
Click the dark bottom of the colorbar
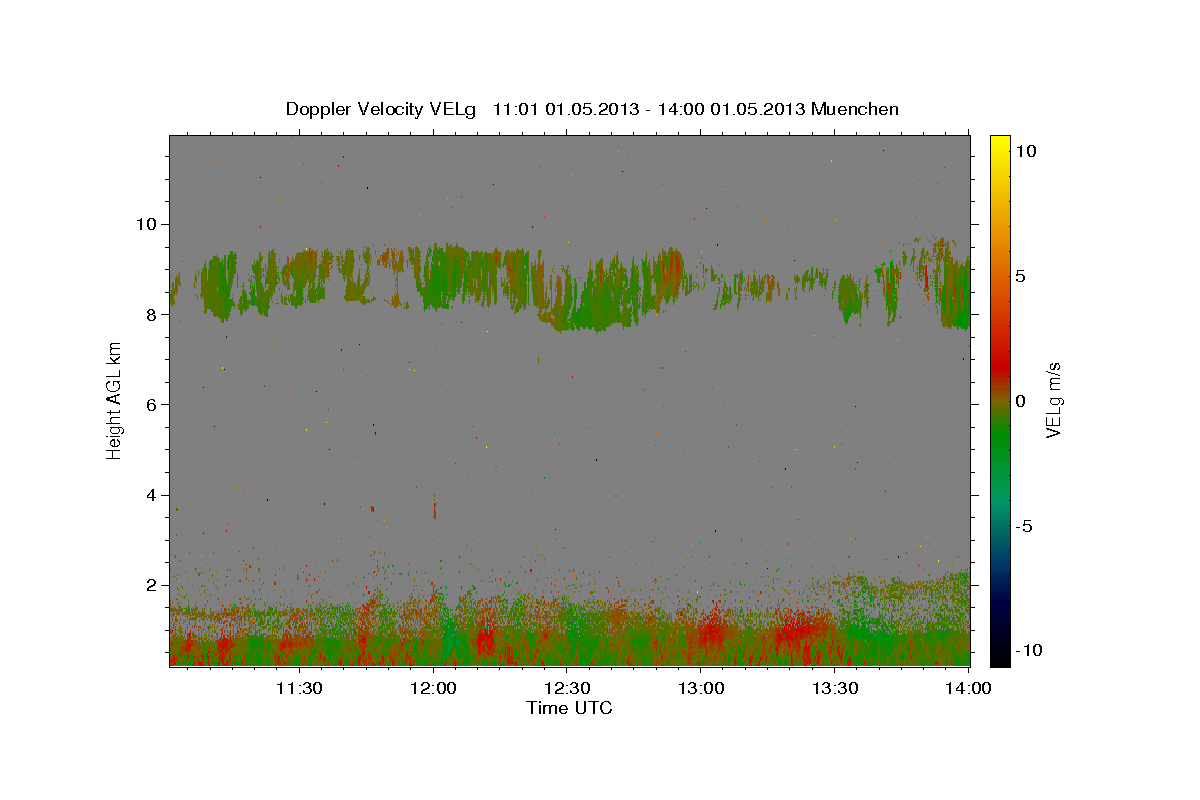(999, 648)
